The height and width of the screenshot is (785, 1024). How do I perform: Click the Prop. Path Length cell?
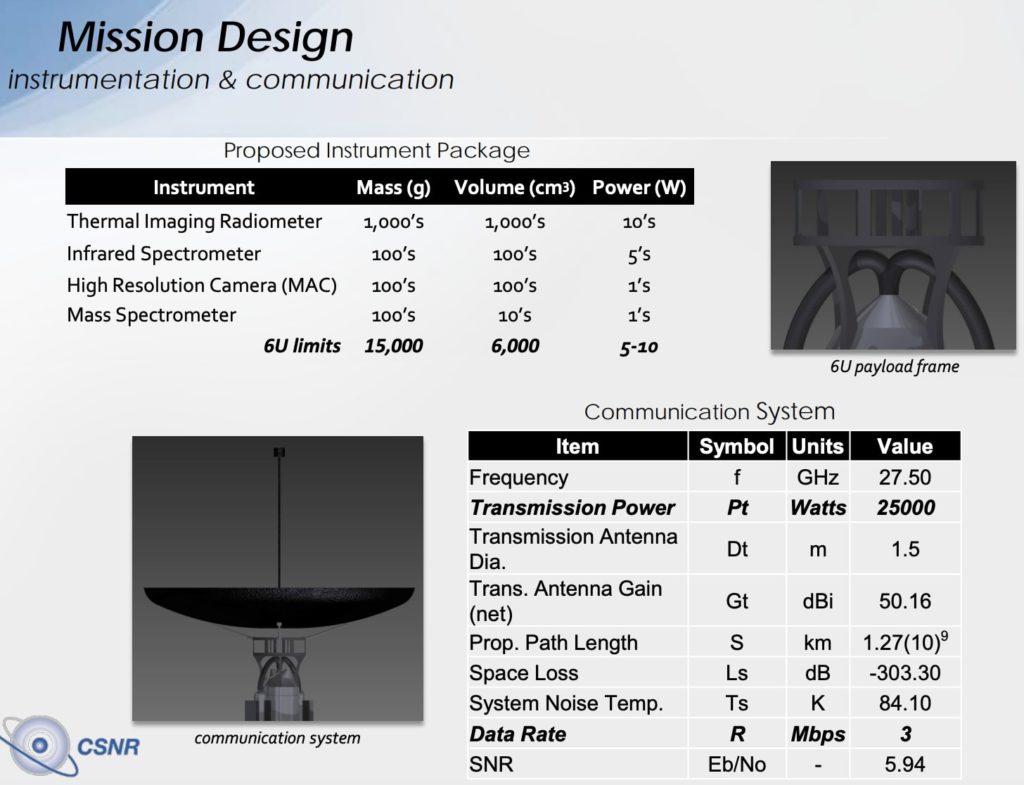click(547, 643)
